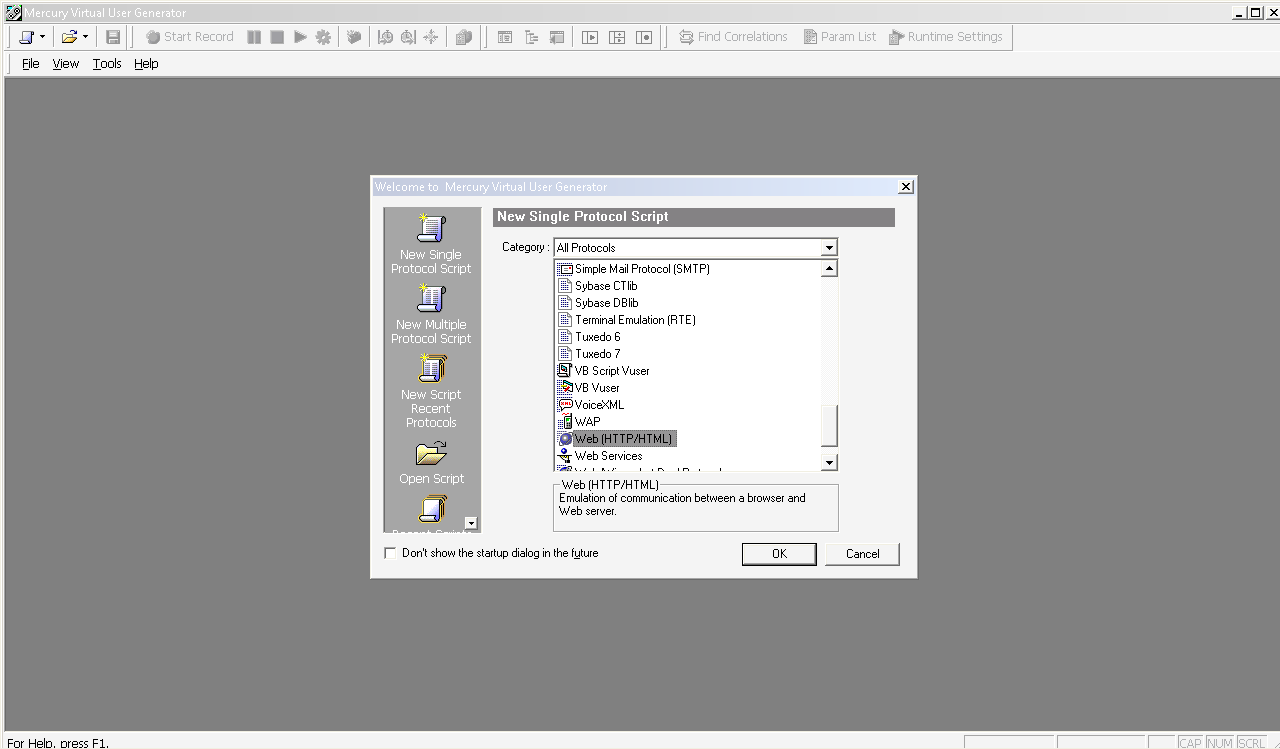Click the sidebar's scroll-down arrow button
The width and height of the screenshot is (1280, 749).
[x=471, y=523]
